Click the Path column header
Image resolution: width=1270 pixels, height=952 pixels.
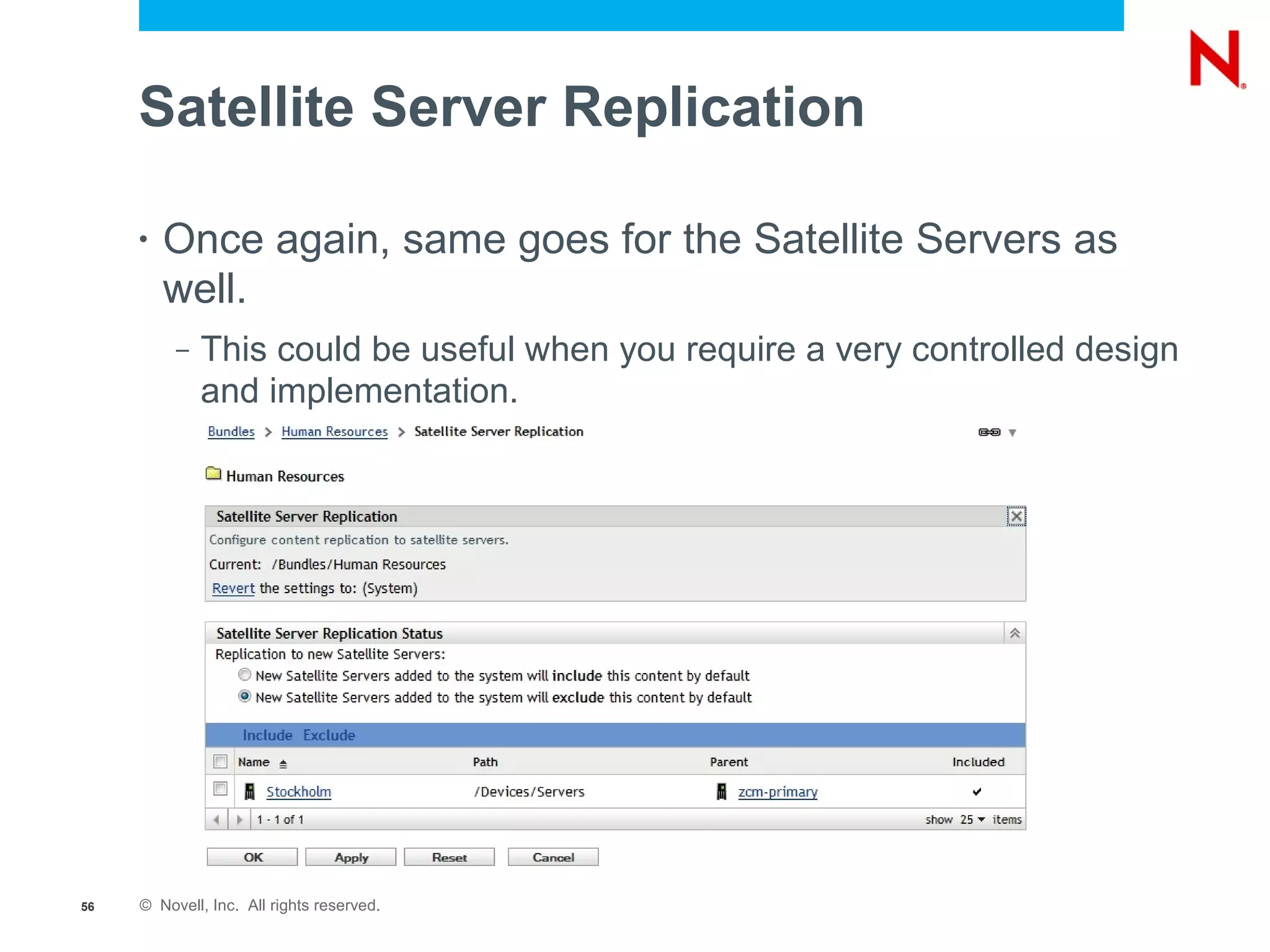click(485, 762)
